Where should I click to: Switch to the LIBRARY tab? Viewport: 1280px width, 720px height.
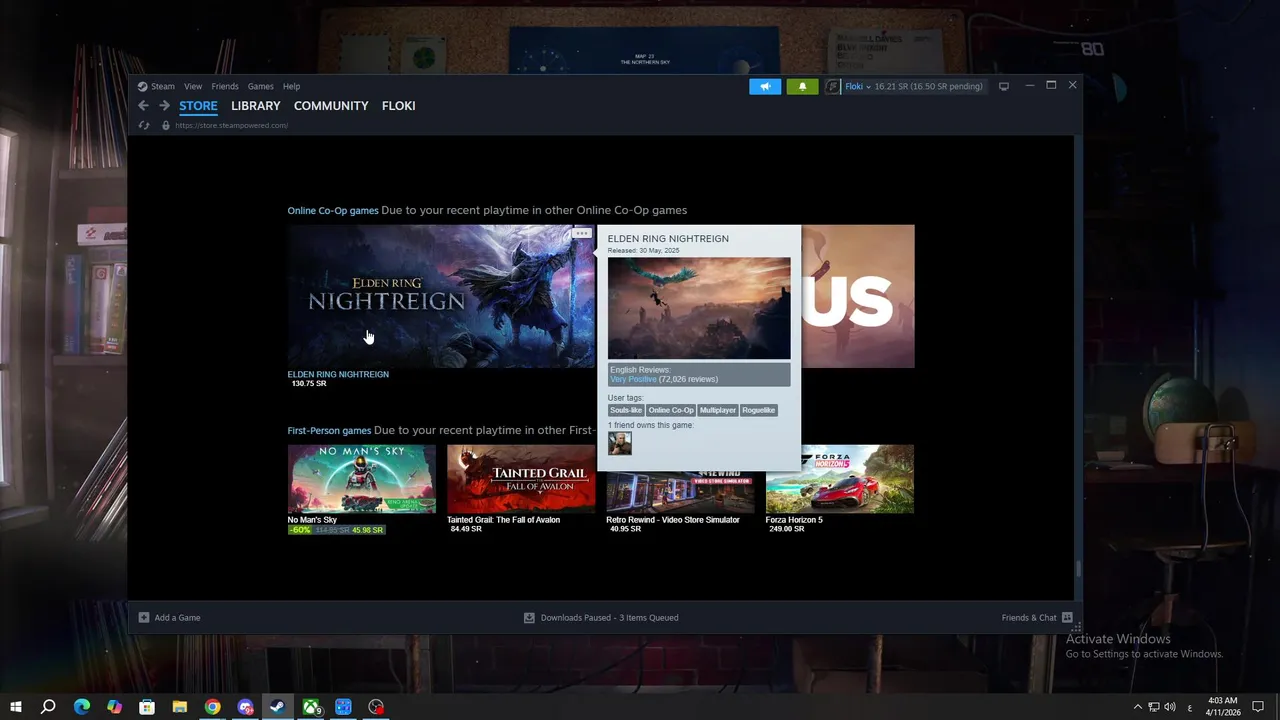tap(256, 106)
